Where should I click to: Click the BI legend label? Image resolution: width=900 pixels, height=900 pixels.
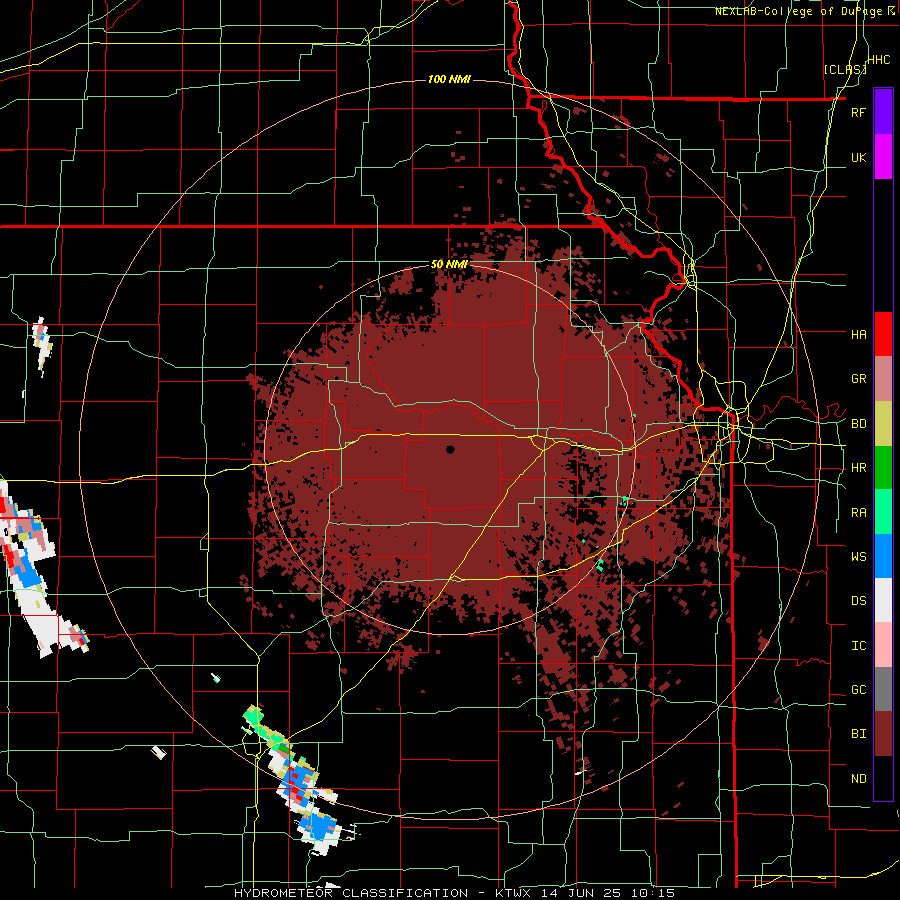coord(858,734)
